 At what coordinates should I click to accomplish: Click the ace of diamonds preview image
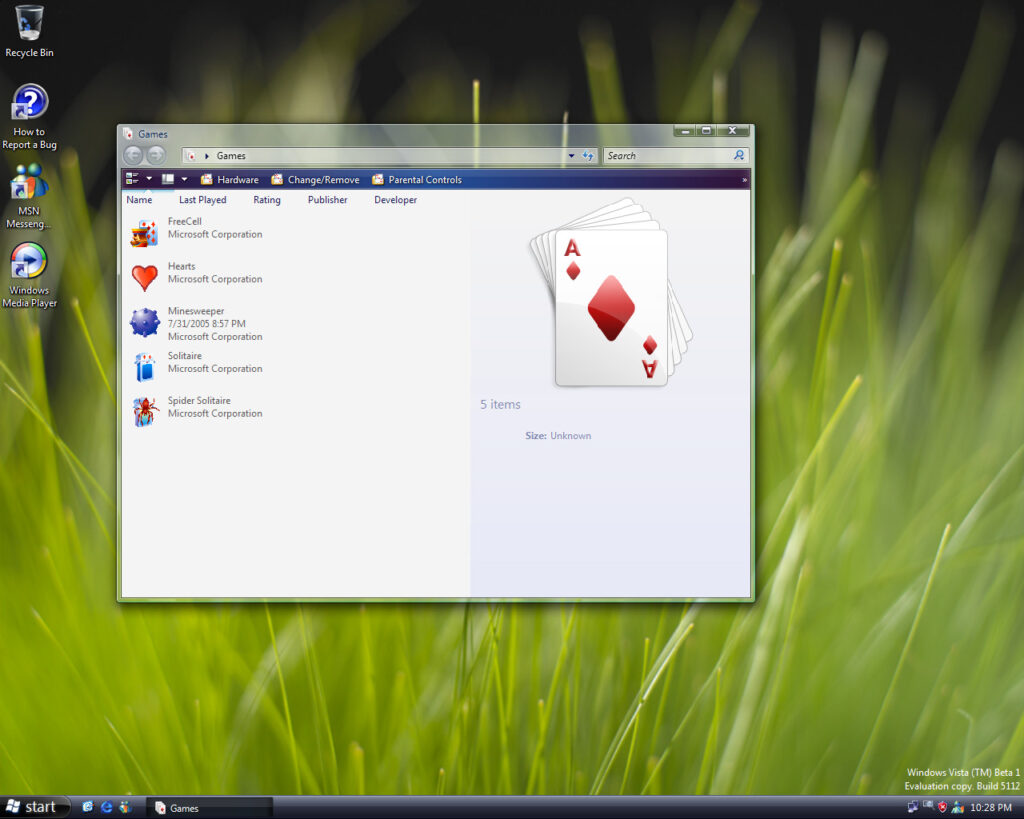611,294
